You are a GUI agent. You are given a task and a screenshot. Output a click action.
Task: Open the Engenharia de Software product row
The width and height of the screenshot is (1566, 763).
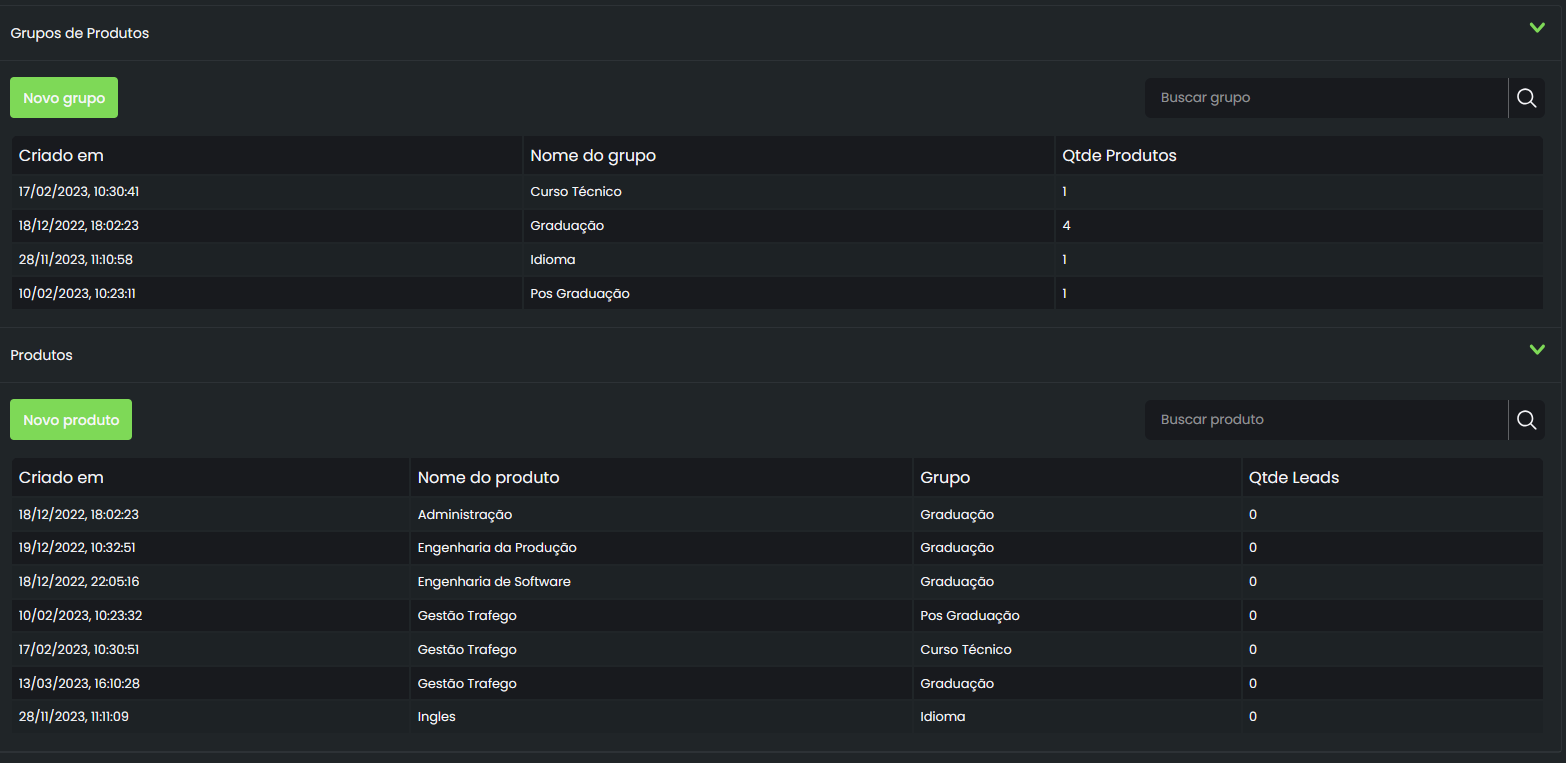[777, 582]
